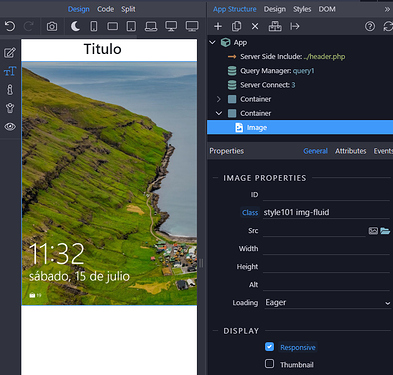Toggle the eye preview icon
The image size is (393, 375).
pos(10,127)
